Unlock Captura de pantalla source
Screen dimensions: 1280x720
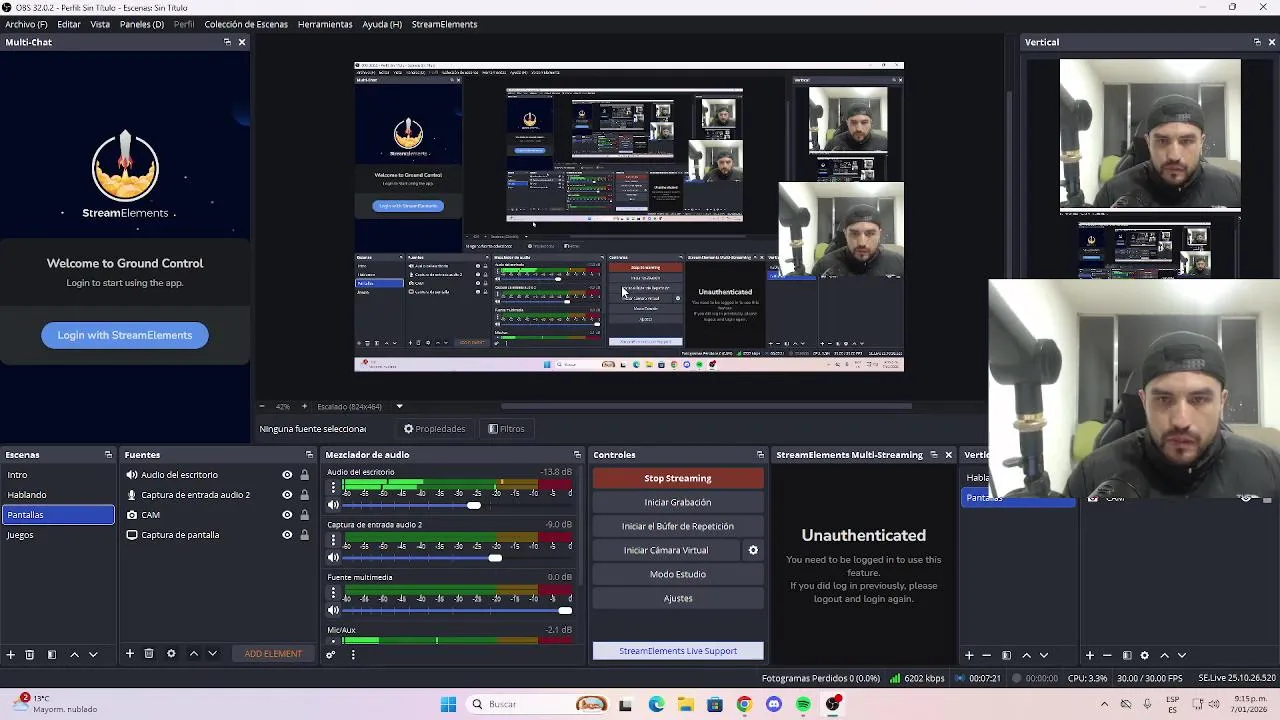pyautogui.click(x=305, y=535)
